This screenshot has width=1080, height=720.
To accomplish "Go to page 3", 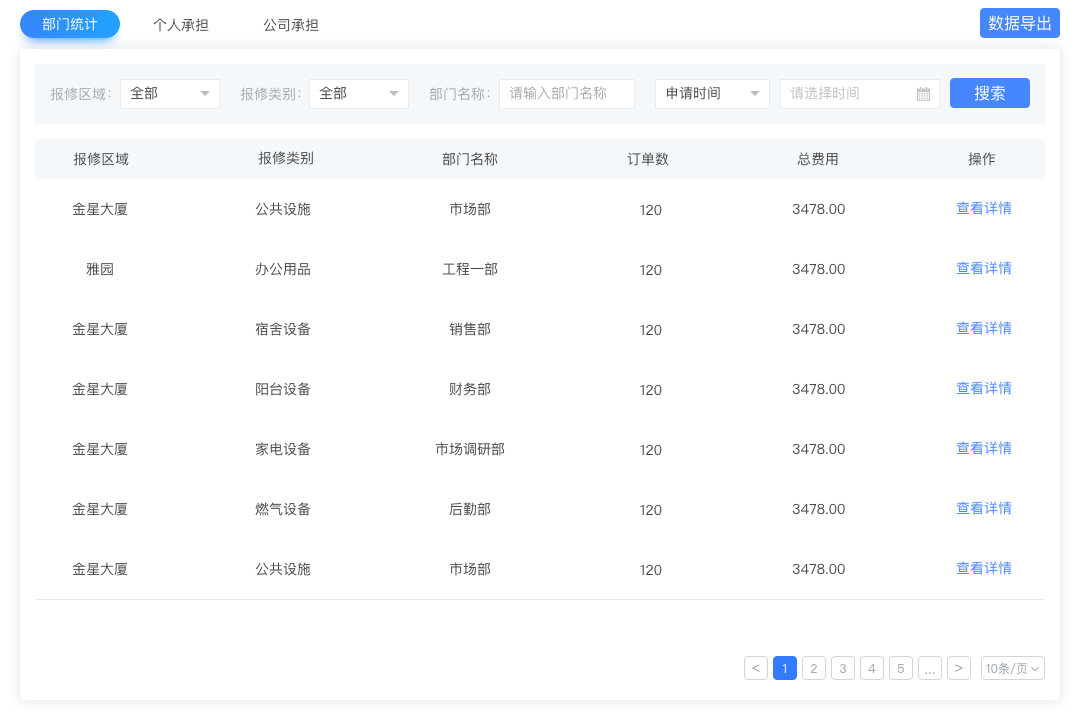I will pyautogui.click(x=842, y=668).
